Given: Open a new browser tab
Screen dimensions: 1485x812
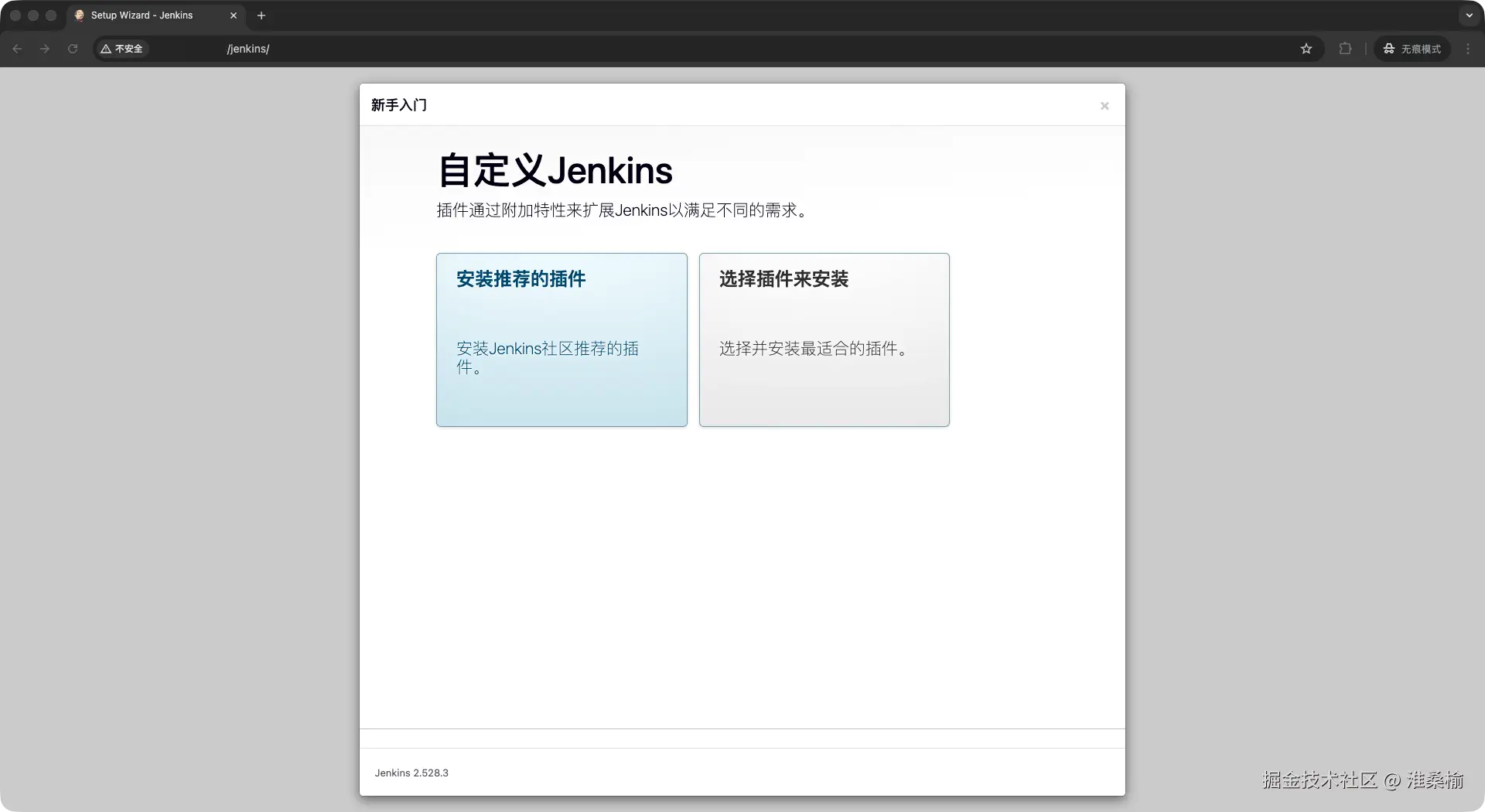Looking at the screenshot, I should tap(261, 15).
